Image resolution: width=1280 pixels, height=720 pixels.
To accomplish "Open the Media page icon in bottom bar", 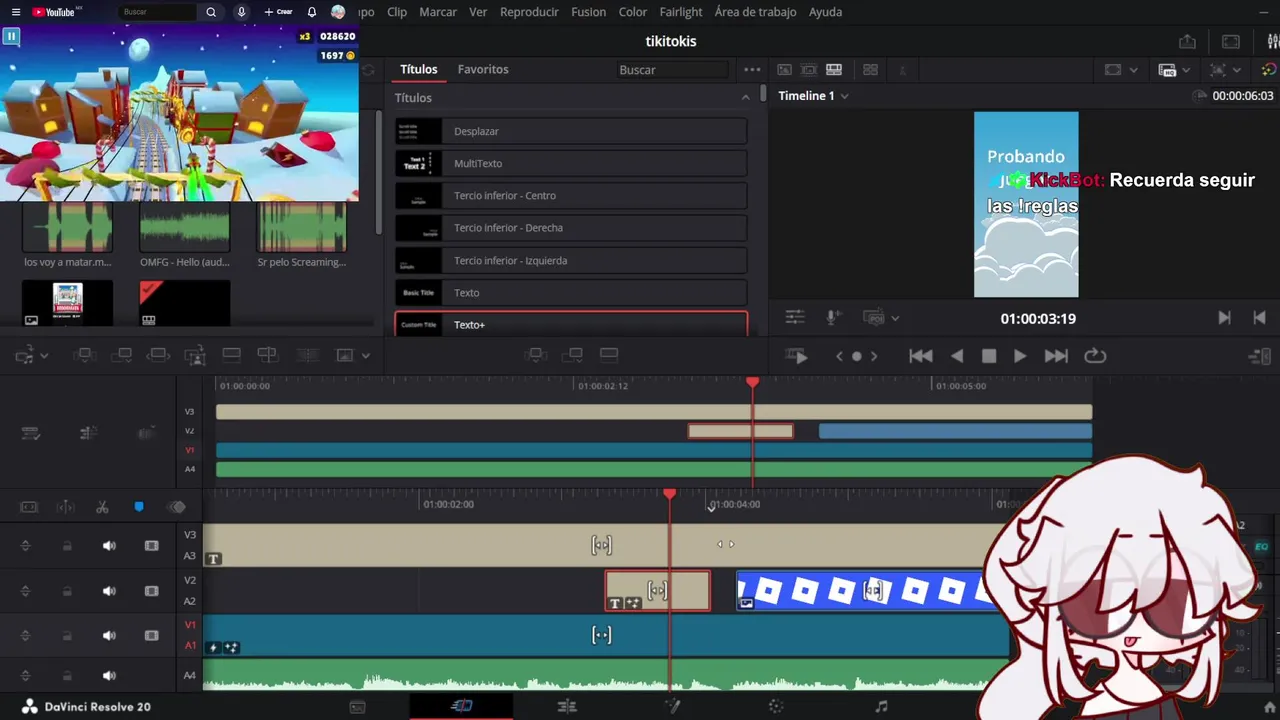I will pyautogui.click(x=357, y=706).
